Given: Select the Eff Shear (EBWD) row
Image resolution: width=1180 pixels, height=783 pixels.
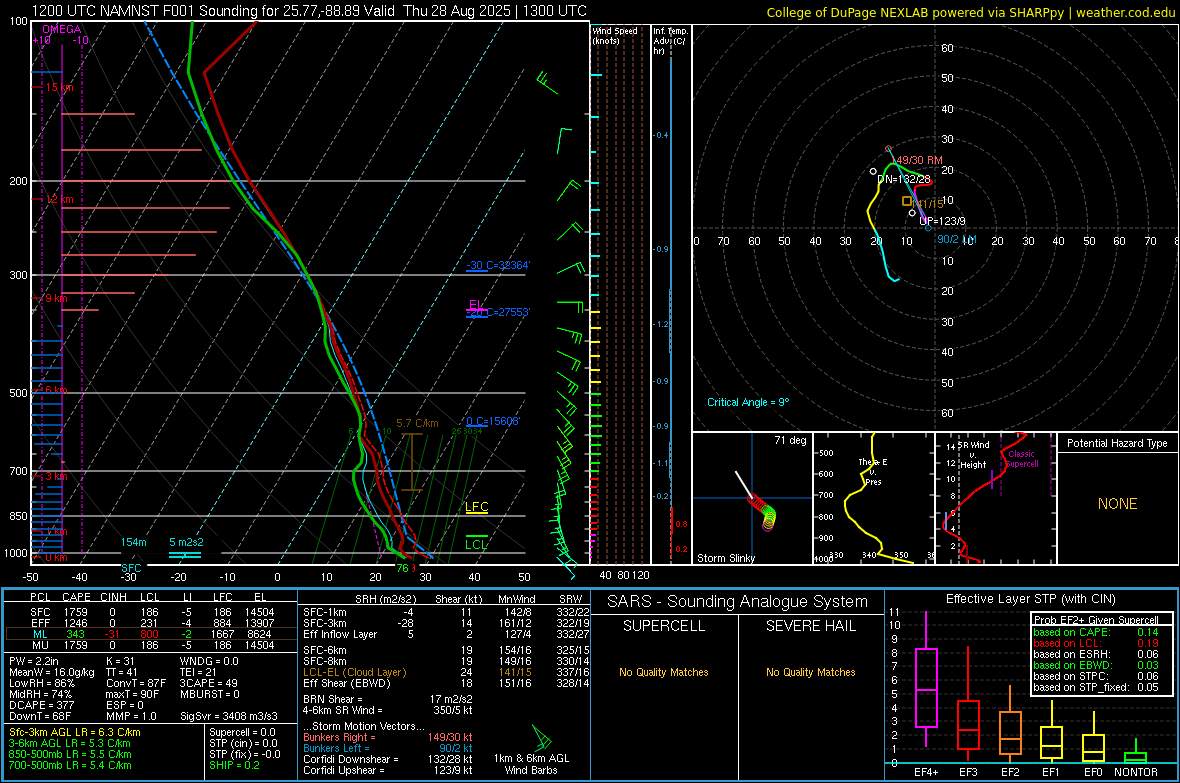Looking at the screenshot, I should point(446,683).
